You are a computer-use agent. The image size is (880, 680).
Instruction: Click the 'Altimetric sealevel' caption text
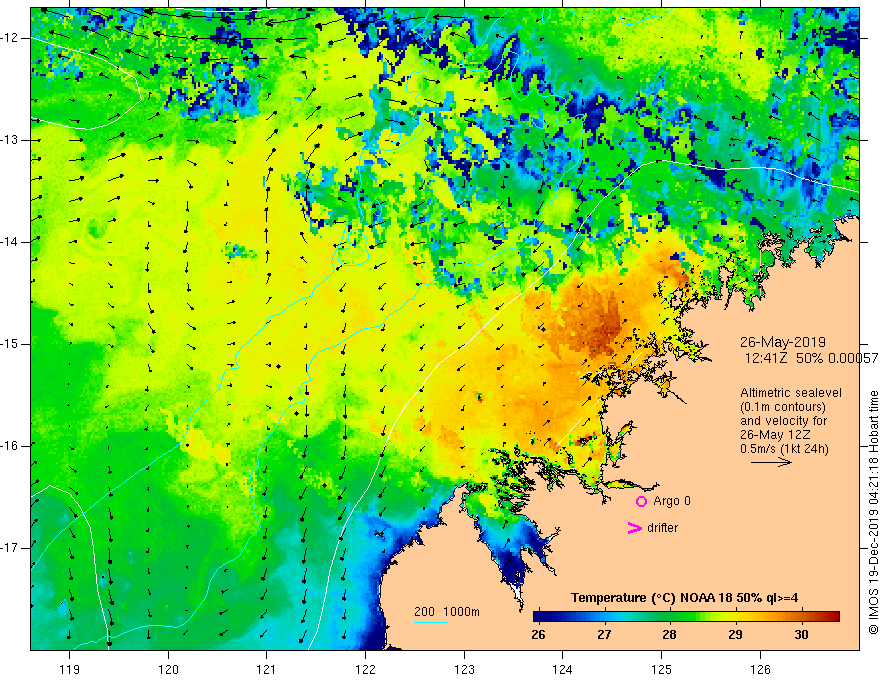tap(791, 393)
